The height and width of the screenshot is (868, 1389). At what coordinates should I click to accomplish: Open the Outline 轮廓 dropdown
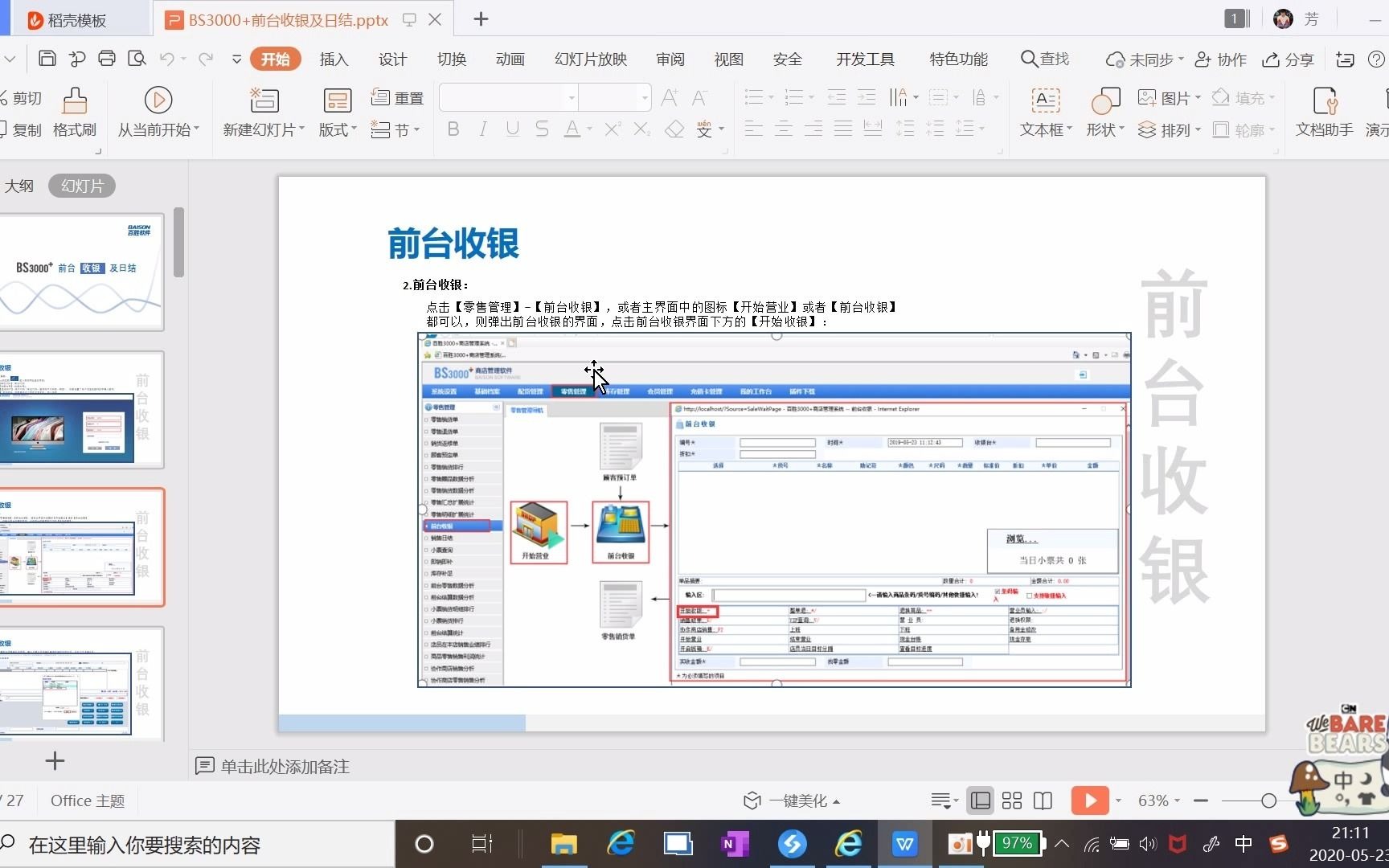[1243, 129]
